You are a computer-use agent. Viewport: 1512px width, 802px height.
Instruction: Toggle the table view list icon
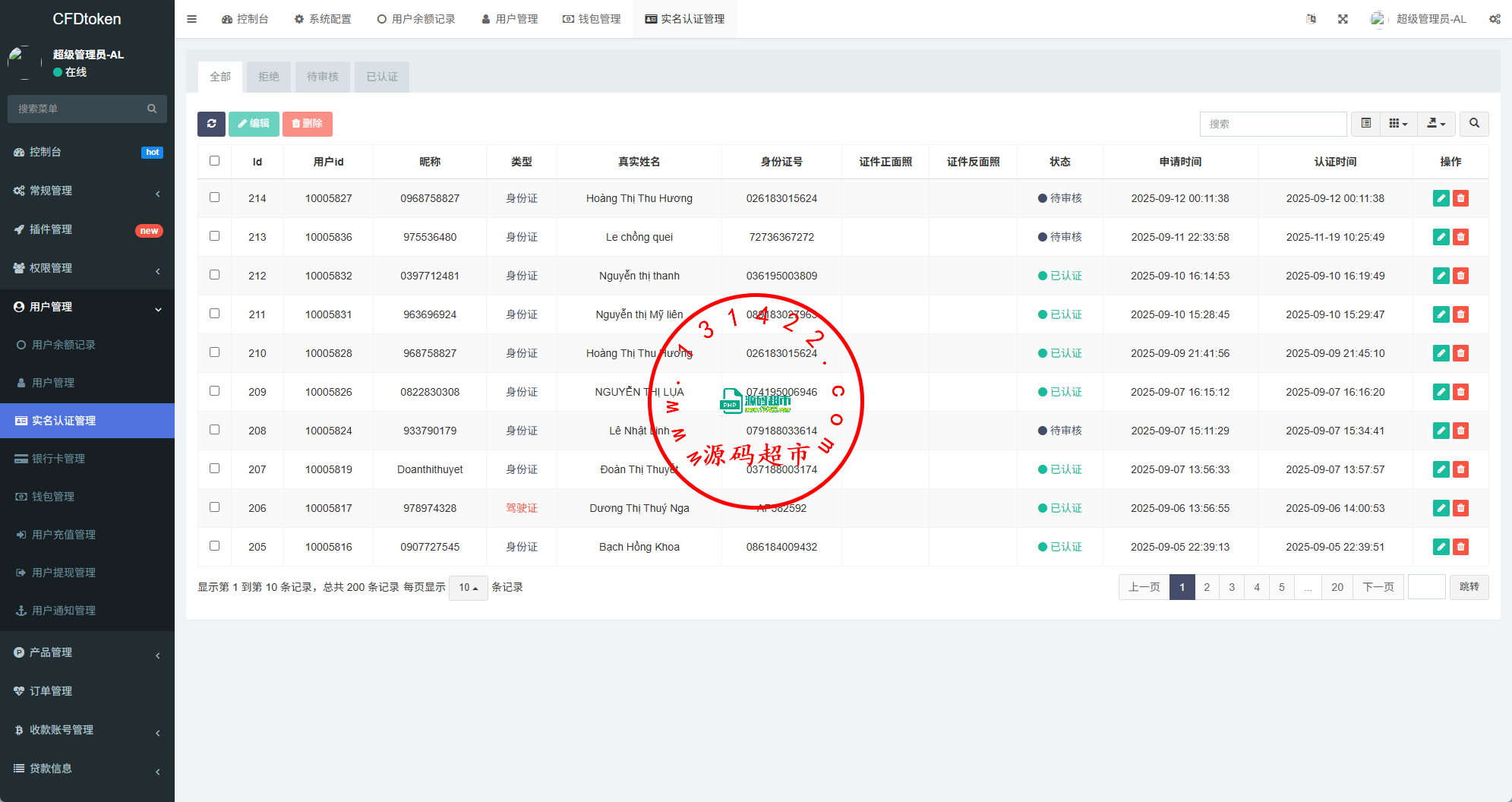[1365, 124]
